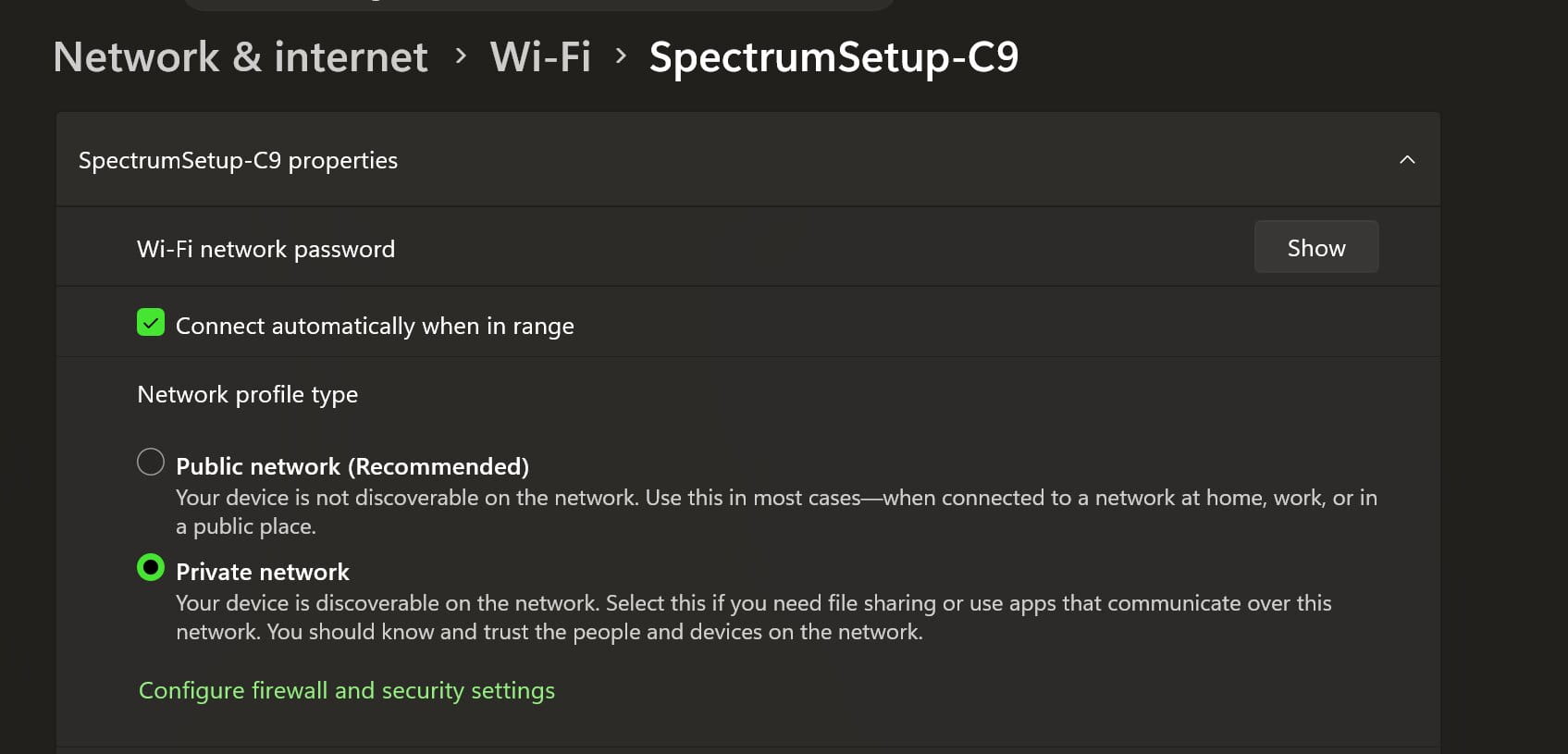The height and width of the screenshot is (754, 1568).
Task: Click the chevron after Wi-Fi breadcrumb
Action: 621,56
